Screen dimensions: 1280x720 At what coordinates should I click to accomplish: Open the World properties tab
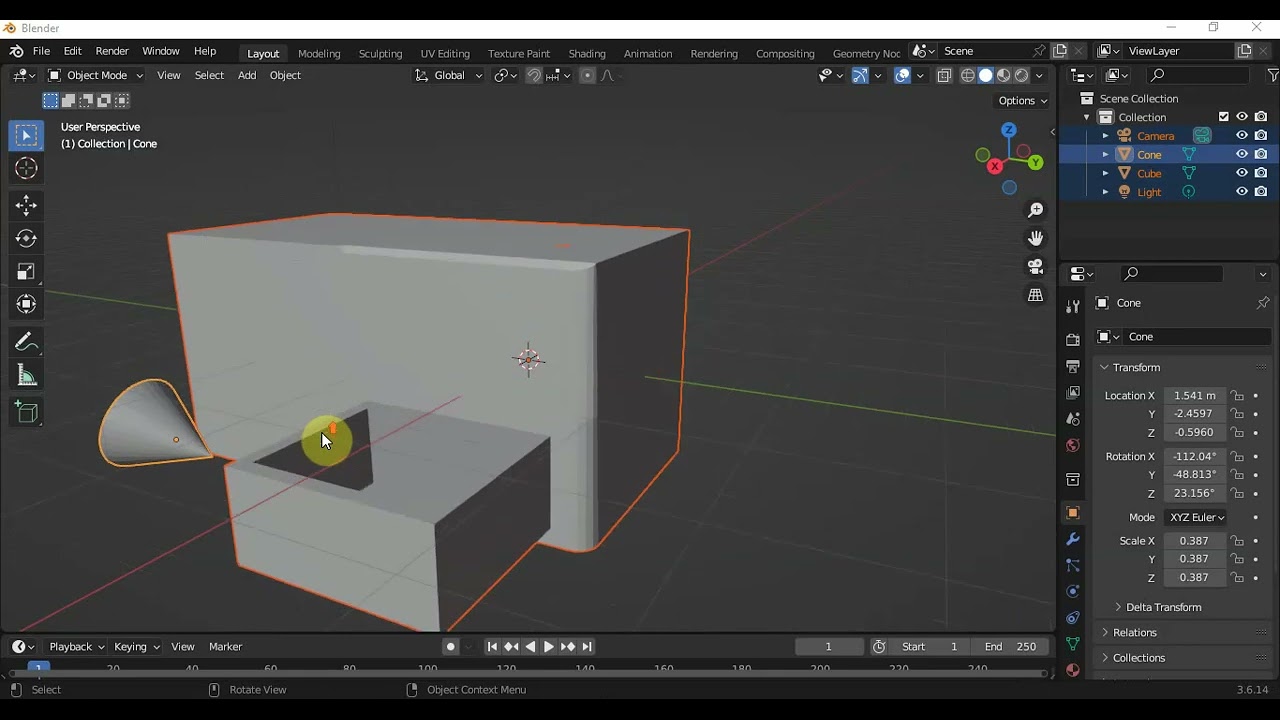tap(1073, 445)
